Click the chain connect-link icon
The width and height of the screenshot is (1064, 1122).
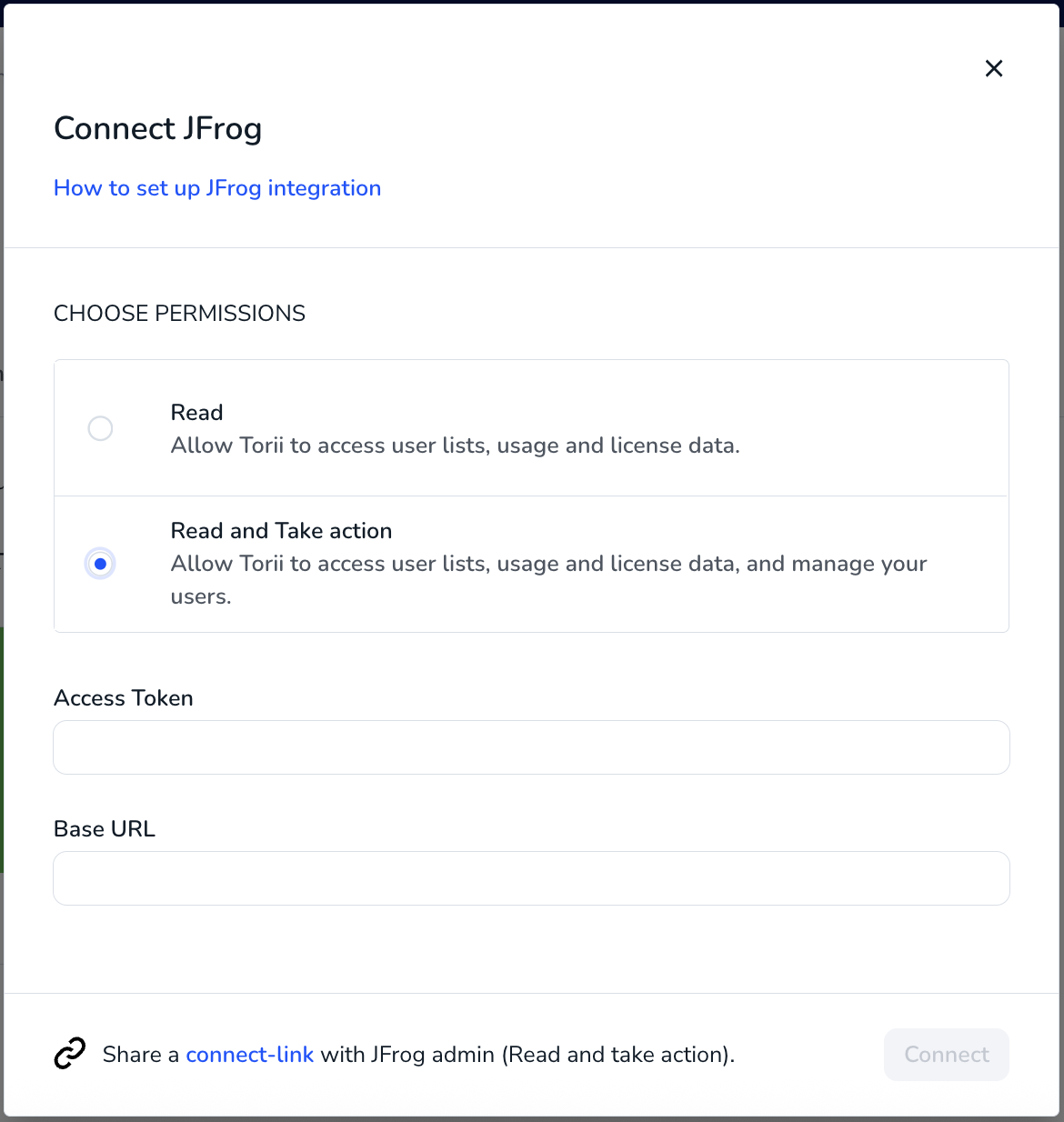click(70, 1055)
